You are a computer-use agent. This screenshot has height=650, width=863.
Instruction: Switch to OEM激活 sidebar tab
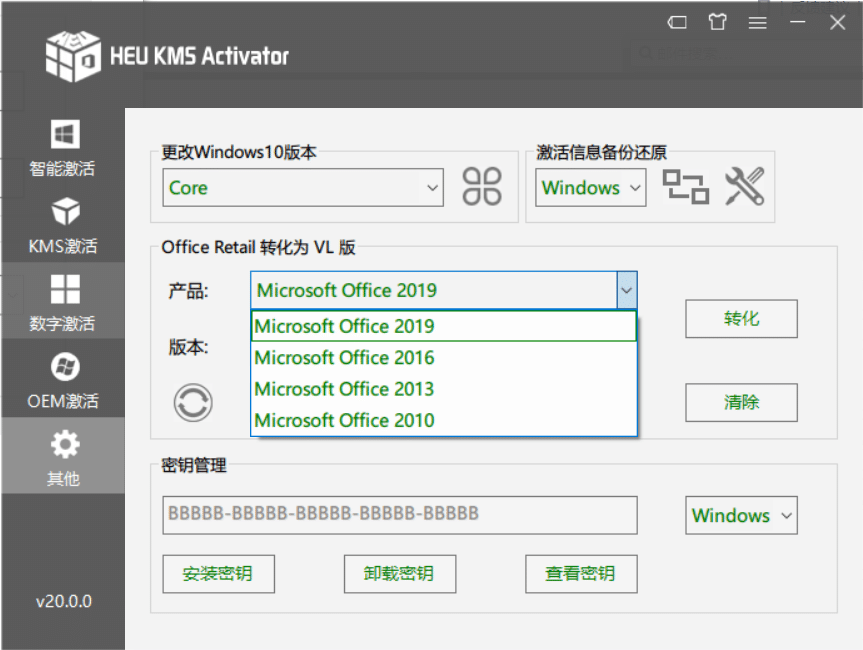(63, 379)
